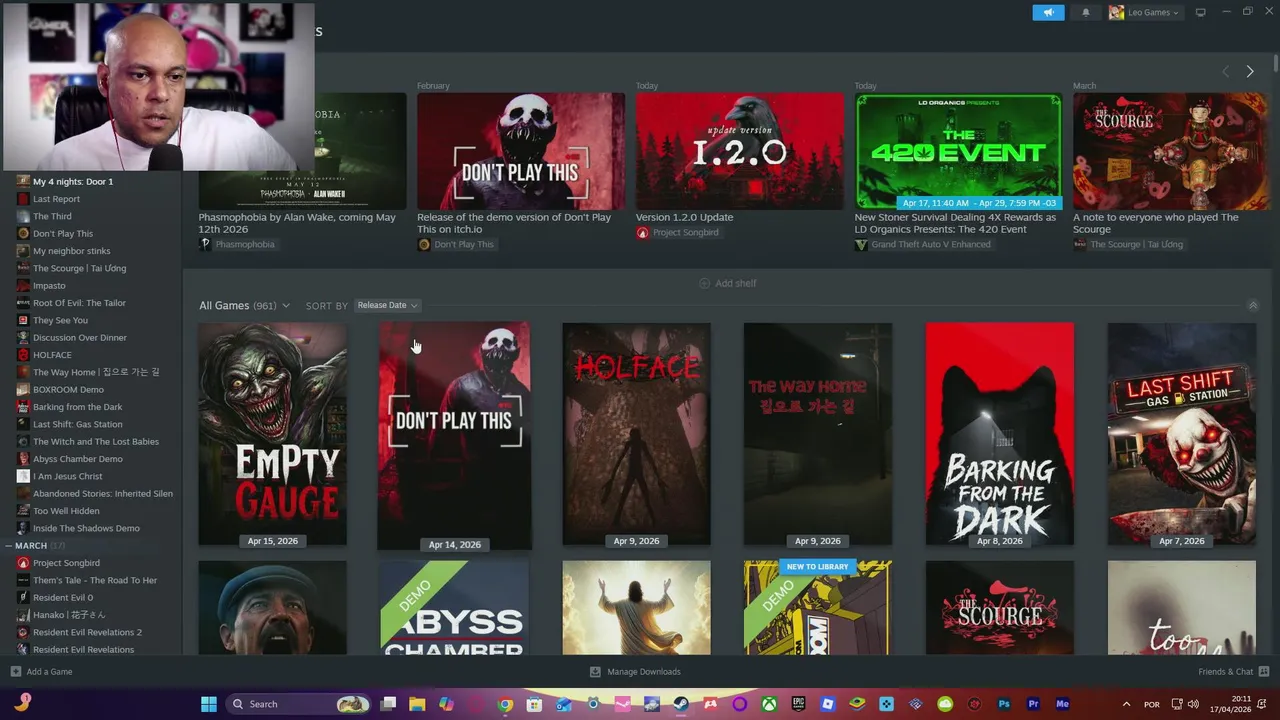The height and width of the screenshot is (720, 1280).
Task: Open Media Encoder from the taskbar
Action: tap(1062, 704)
